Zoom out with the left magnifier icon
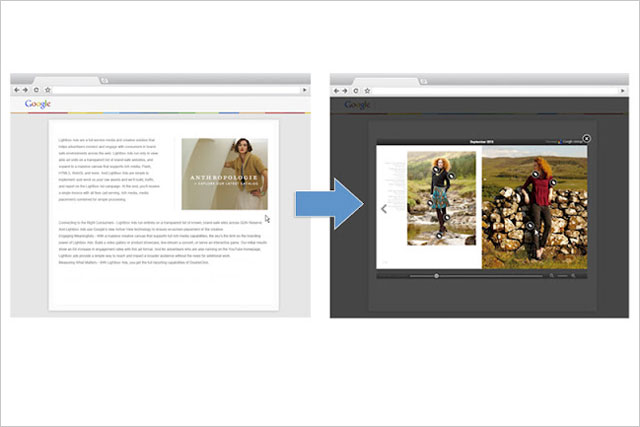The height and width of the screenshot is (427, 640). pyautogui.click(x=551, y=276)
